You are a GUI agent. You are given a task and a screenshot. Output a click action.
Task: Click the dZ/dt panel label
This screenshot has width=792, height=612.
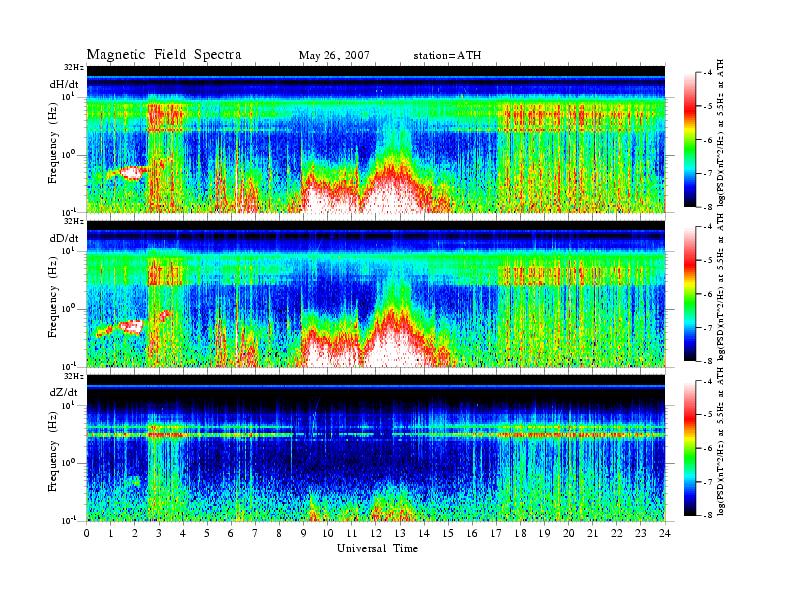click(64, 392)
